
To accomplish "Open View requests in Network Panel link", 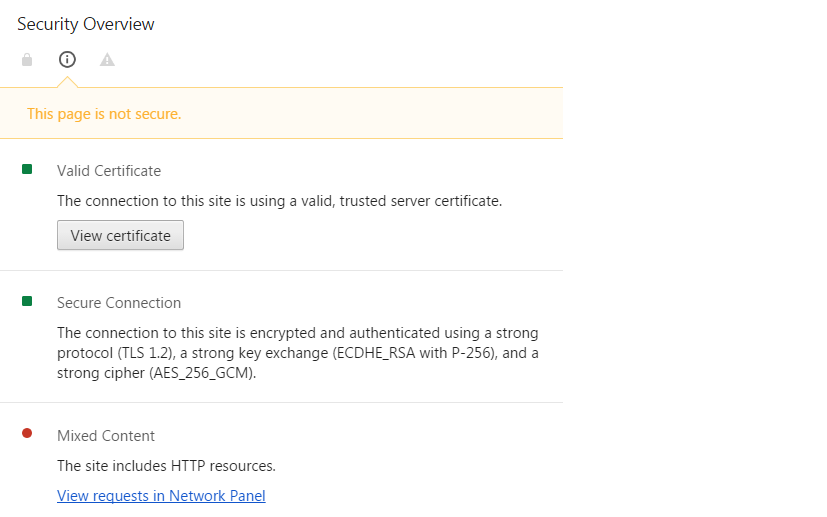I will (161, 495).
